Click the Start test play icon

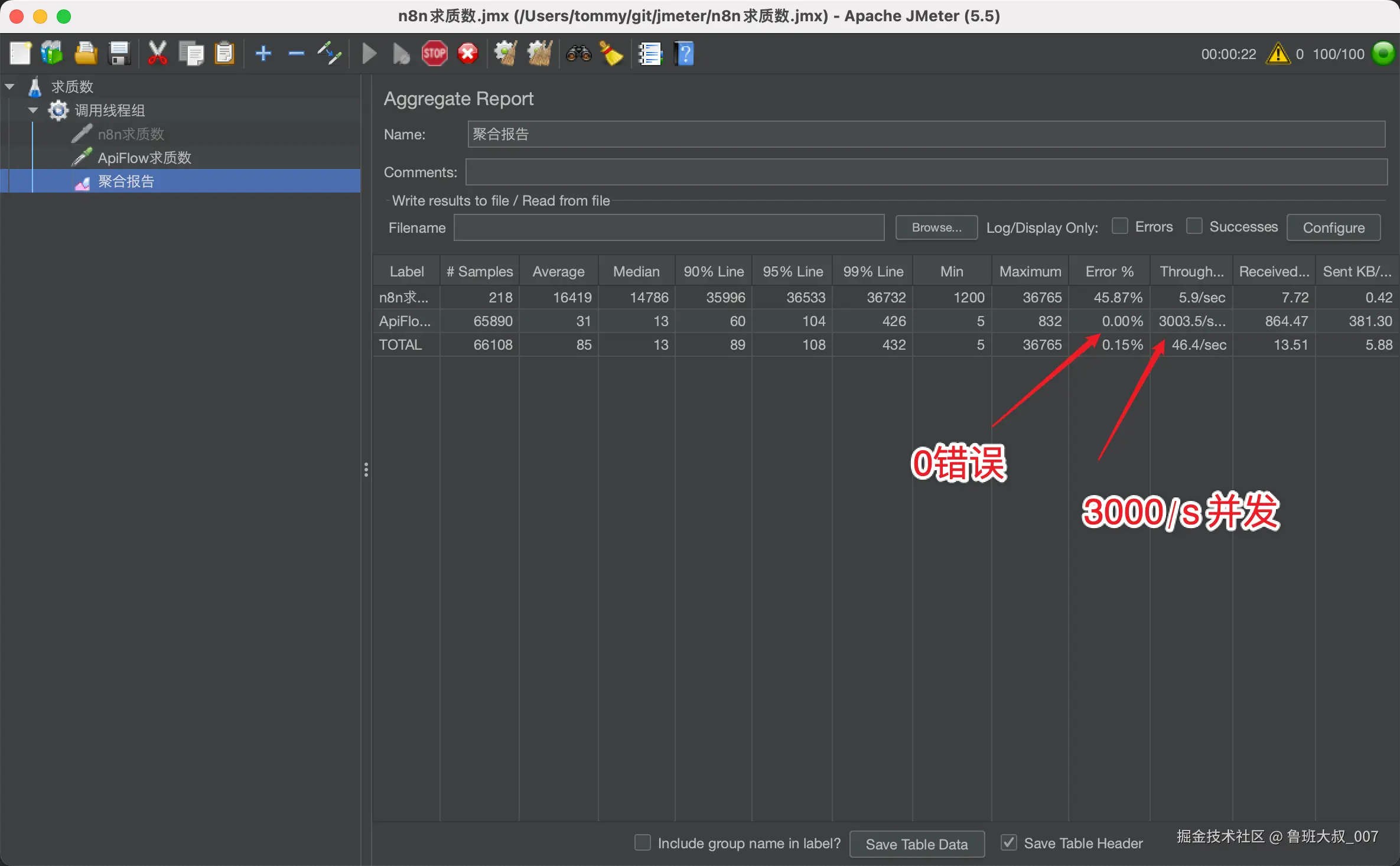[x=369, y=54]
